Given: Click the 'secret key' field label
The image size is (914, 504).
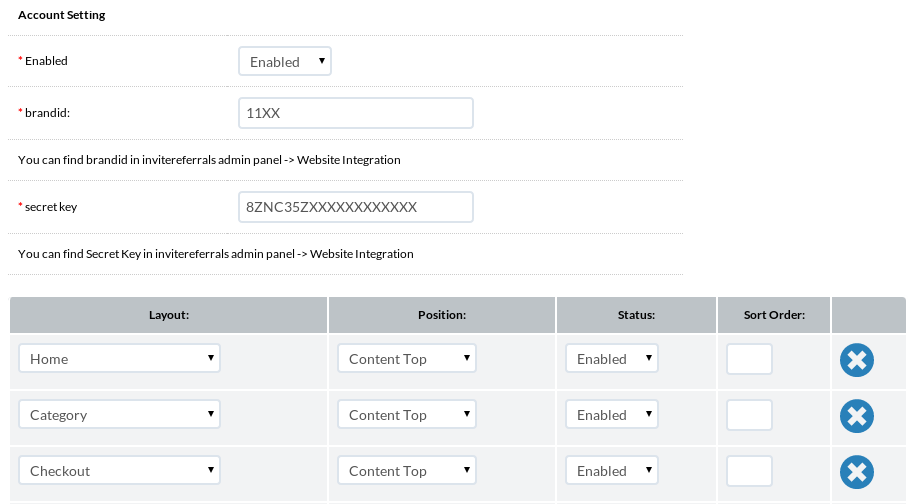Looking at the screenshot, I should 51,207.
